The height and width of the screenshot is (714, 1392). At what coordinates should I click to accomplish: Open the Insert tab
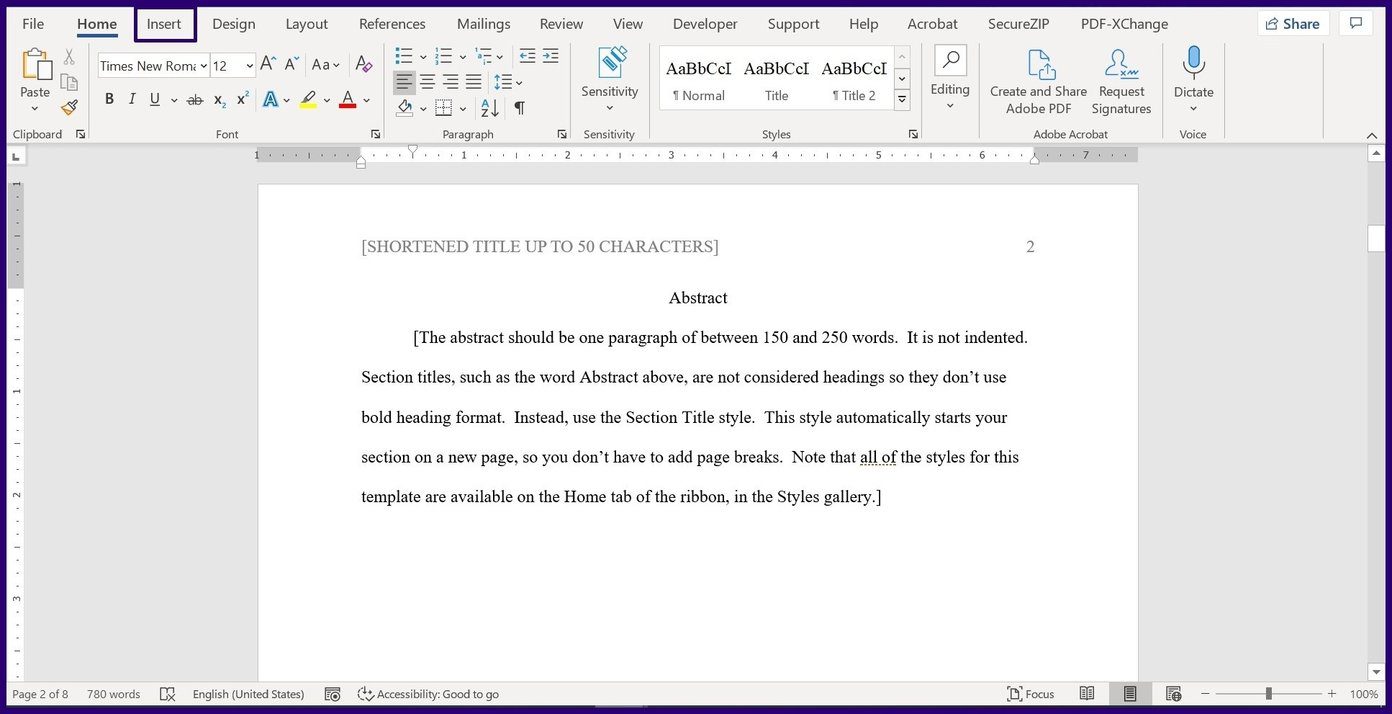(164, 24)
